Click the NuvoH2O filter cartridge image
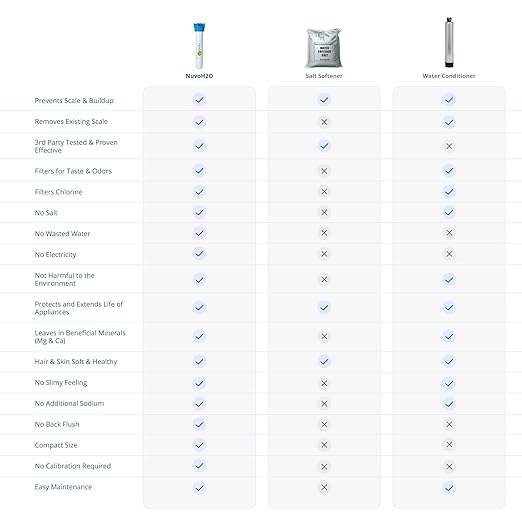Screen dimensions: 522x522 tap(199, 46)
